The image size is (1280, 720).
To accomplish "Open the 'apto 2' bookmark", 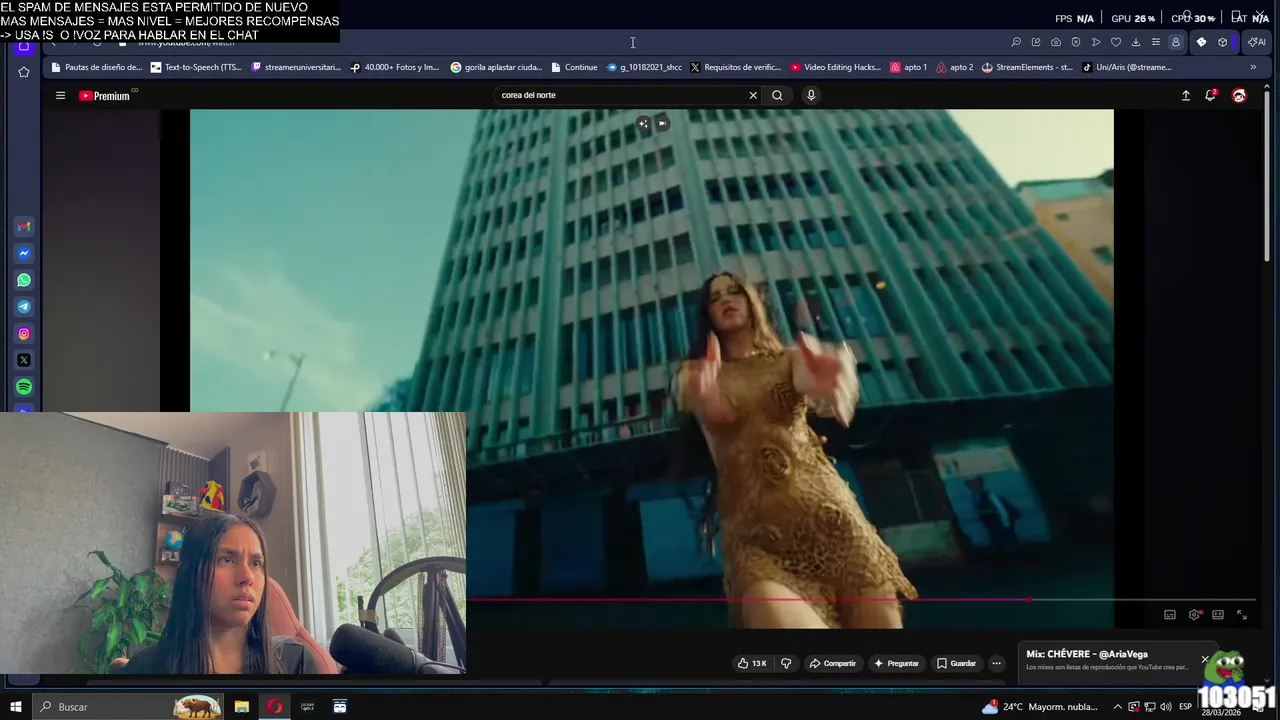I will 955,68.
